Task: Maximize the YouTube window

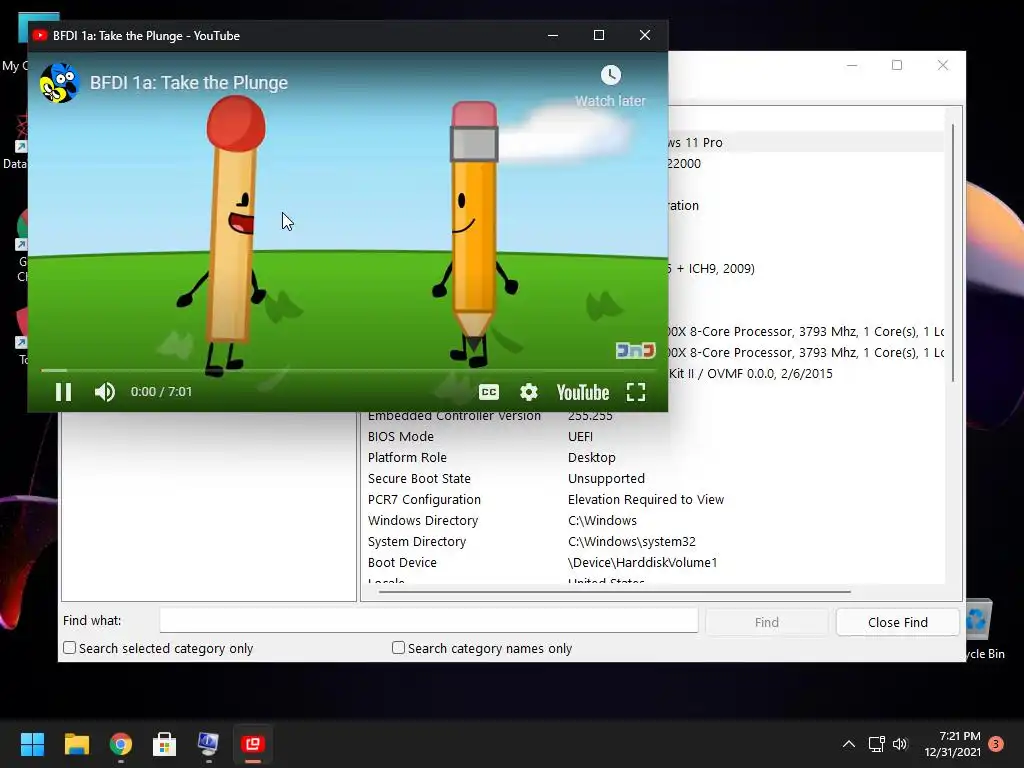Action: point(599,35)
